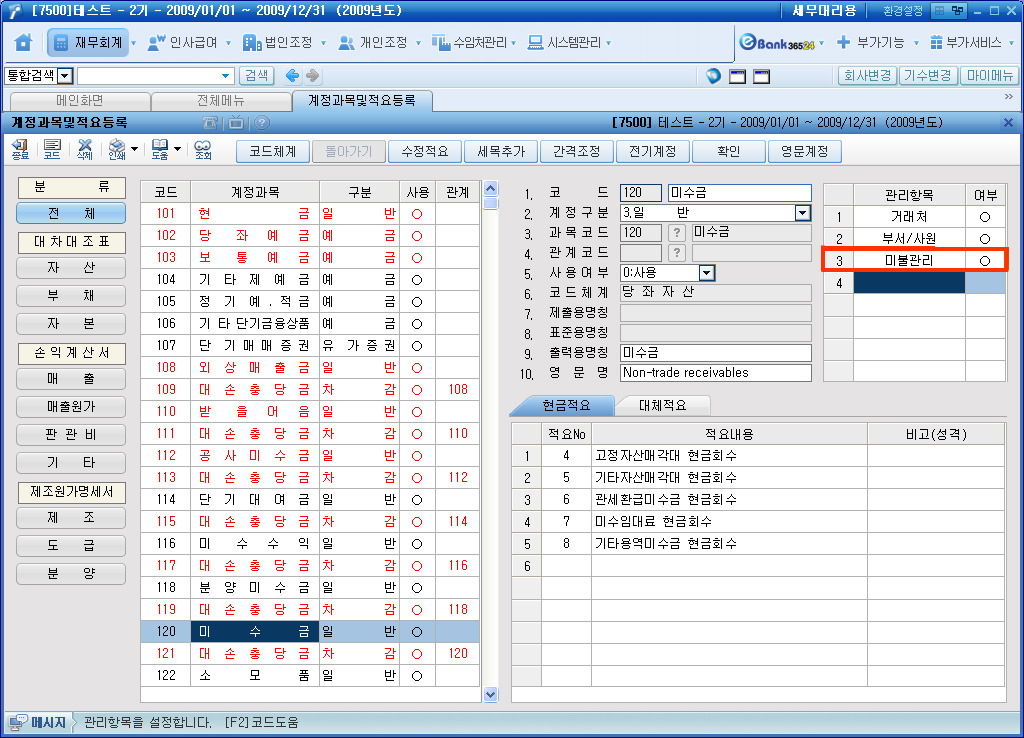Screen dimensions: 1024x738
Task: Switch to the 전체메뉴 tab
Action: [221, 101]
